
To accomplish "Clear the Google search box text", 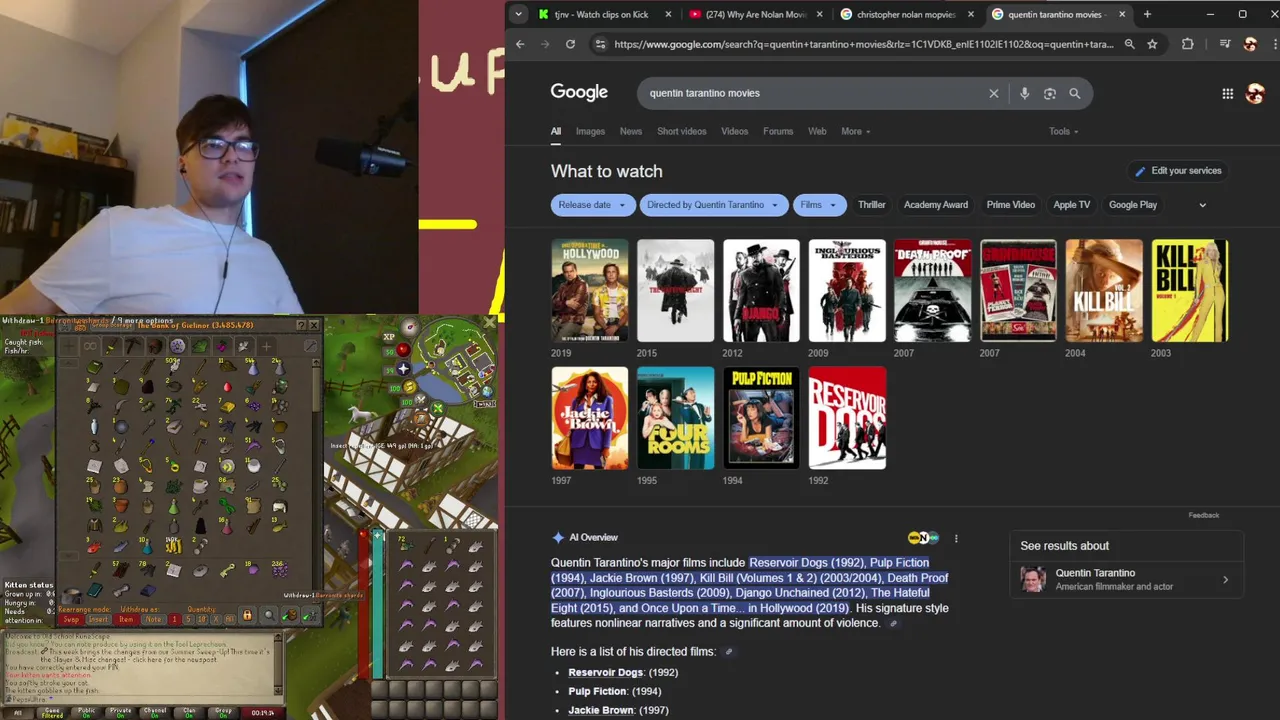I will pyautogui.click(x=994, y=93).
